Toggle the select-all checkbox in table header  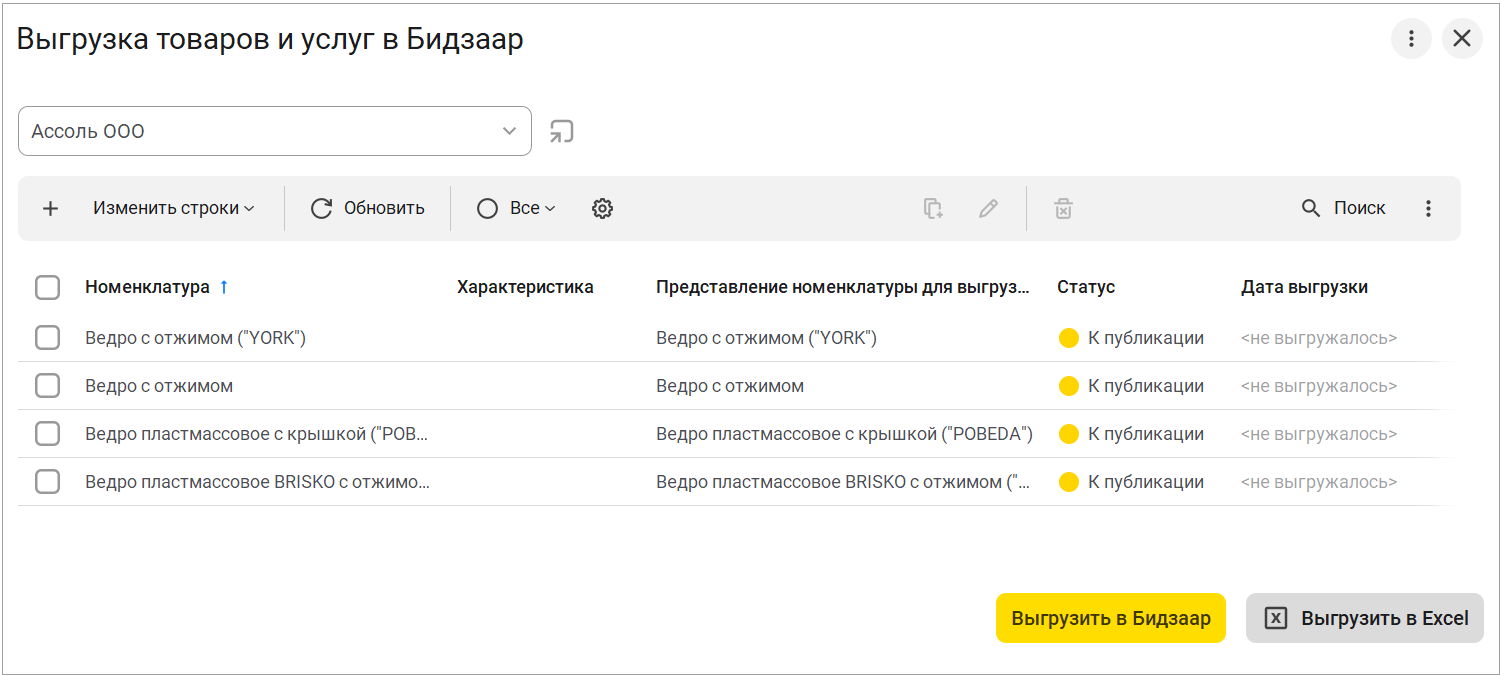[47, 288]
